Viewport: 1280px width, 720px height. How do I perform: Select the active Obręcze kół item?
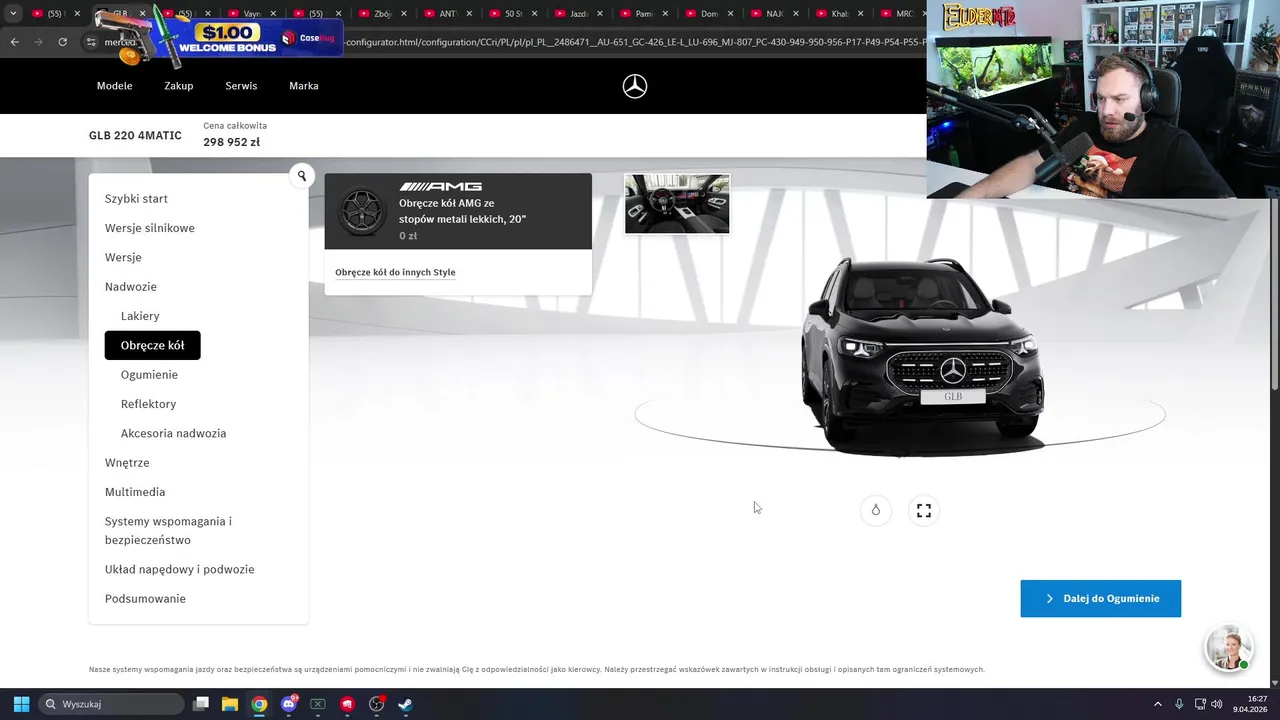152,345
